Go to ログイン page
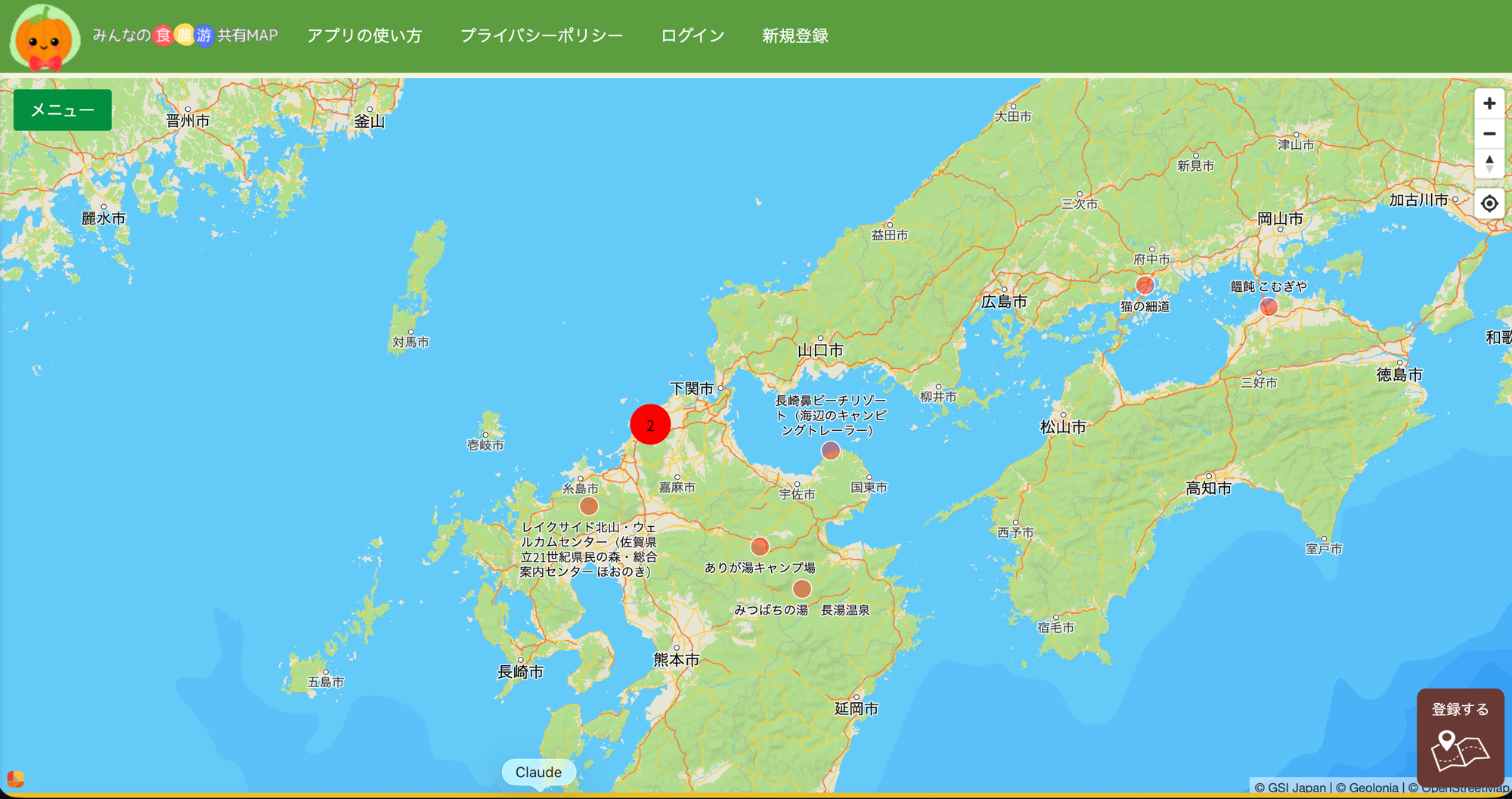This screenshot has width=1512, height=799. 692,36
